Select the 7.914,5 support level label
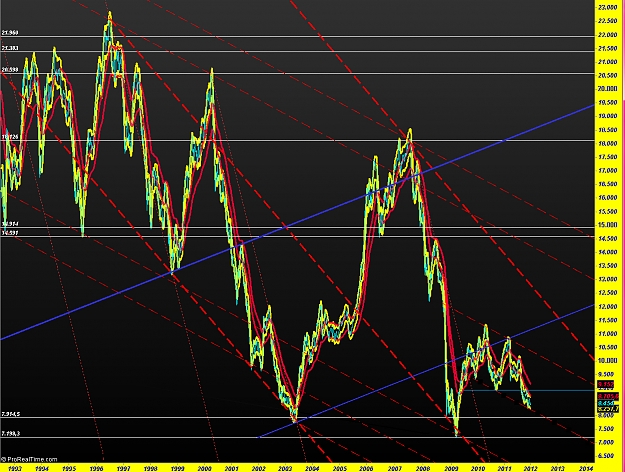The height and width of the screenshot is (472, 625). (x=11, y=415)
